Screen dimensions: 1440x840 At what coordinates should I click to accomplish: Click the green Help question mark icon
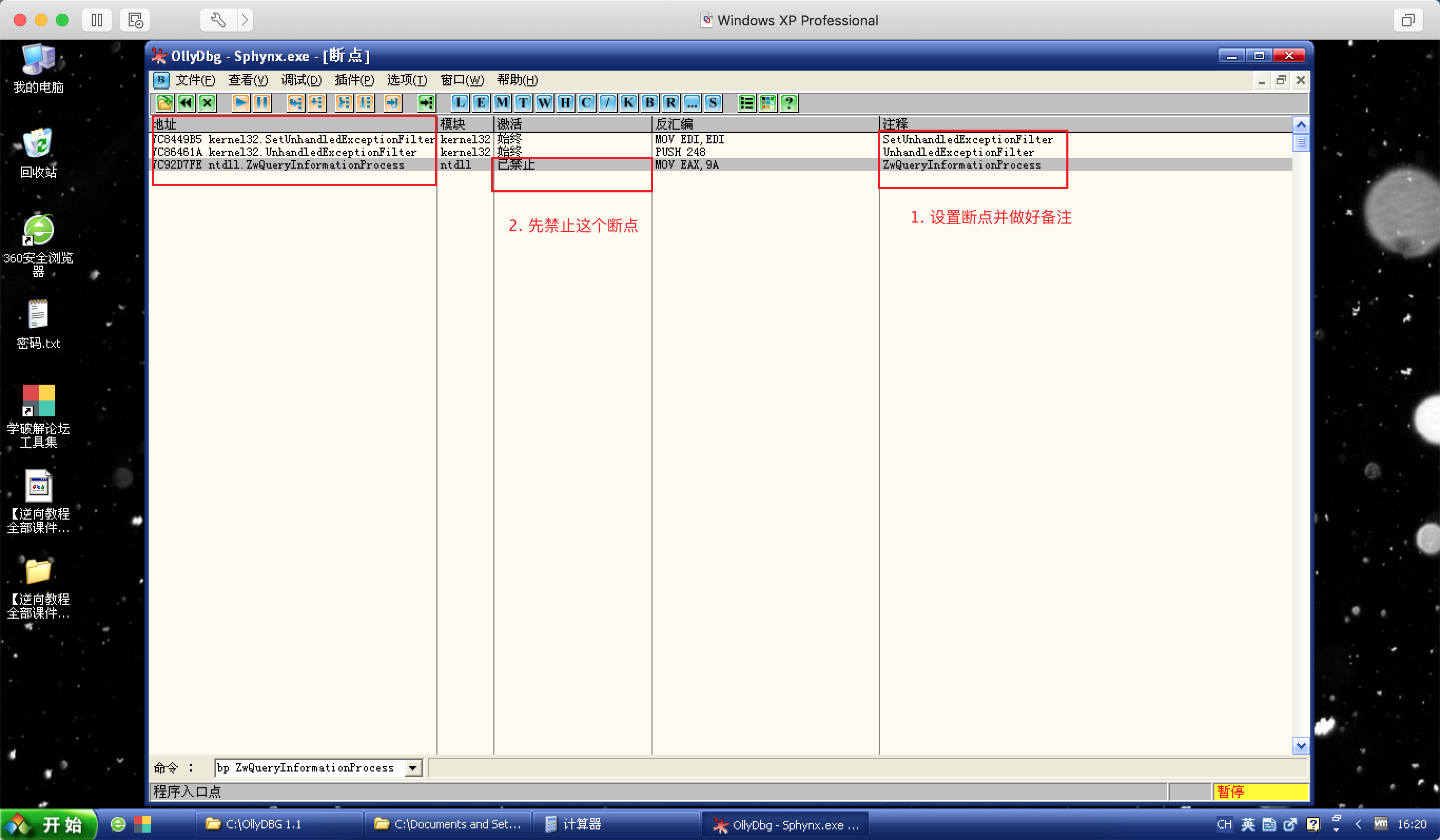(x=789, y=103)
